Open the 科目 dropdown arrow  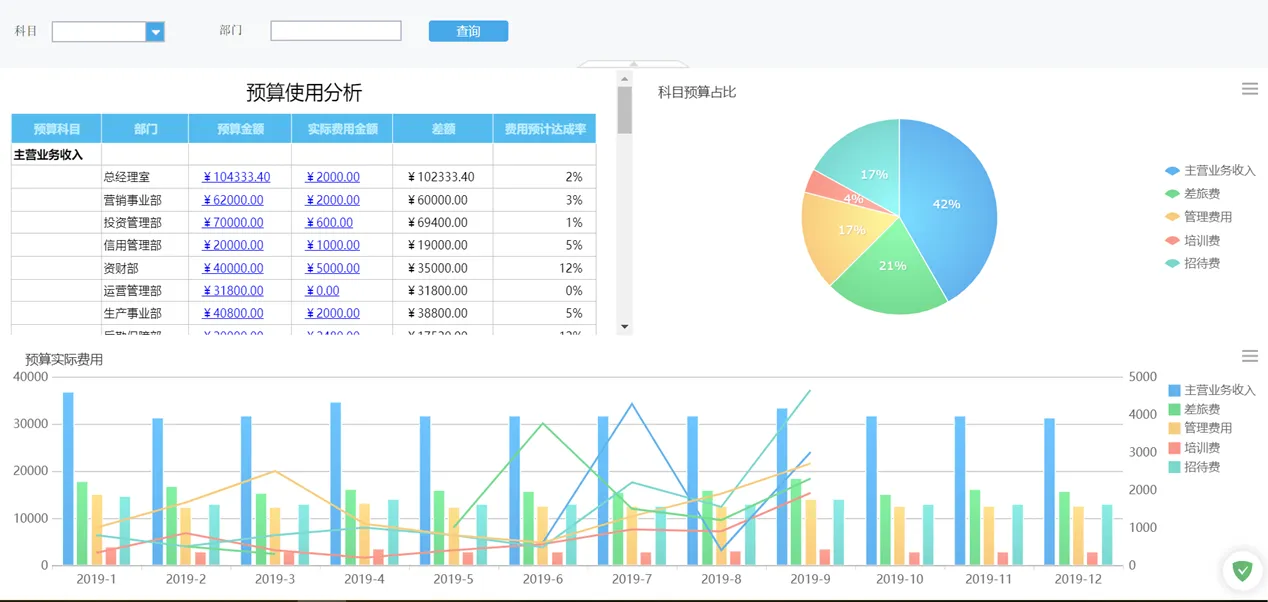[x=155, y=32]
